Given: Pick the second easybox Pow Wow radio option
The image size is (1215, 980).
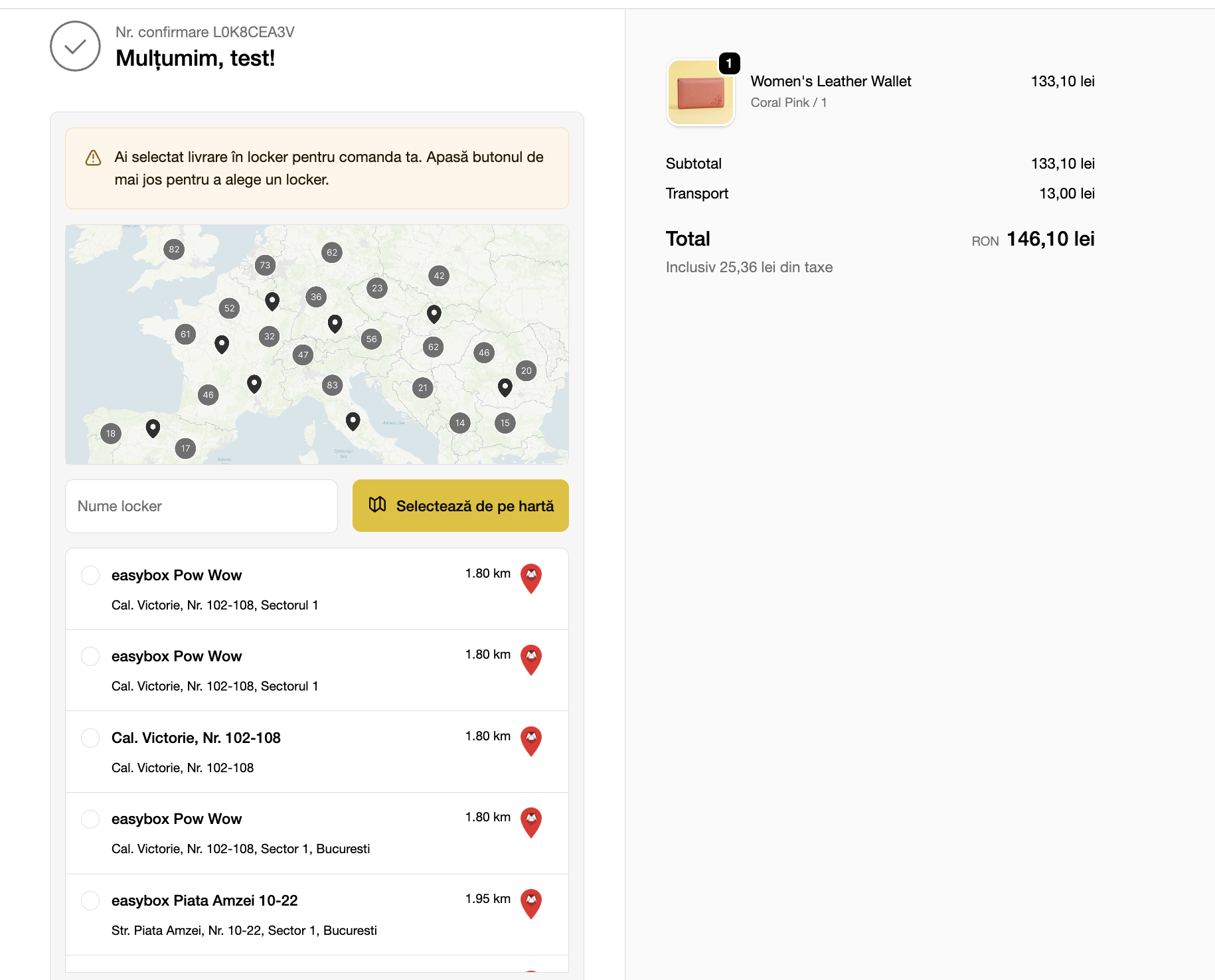Looking at the screenshot, I should click(90, 656).
